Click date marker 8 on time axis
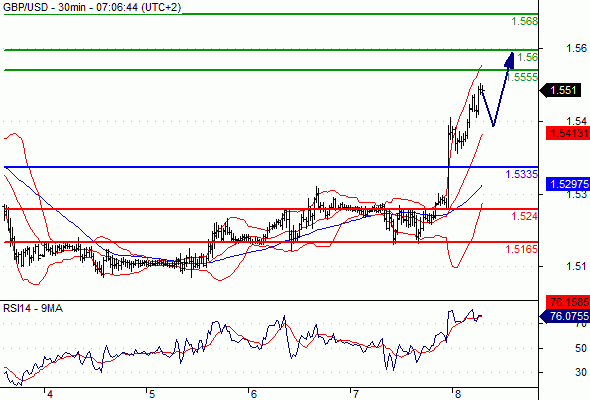This screenshot has height=400, width=590. tap(458, 394)
